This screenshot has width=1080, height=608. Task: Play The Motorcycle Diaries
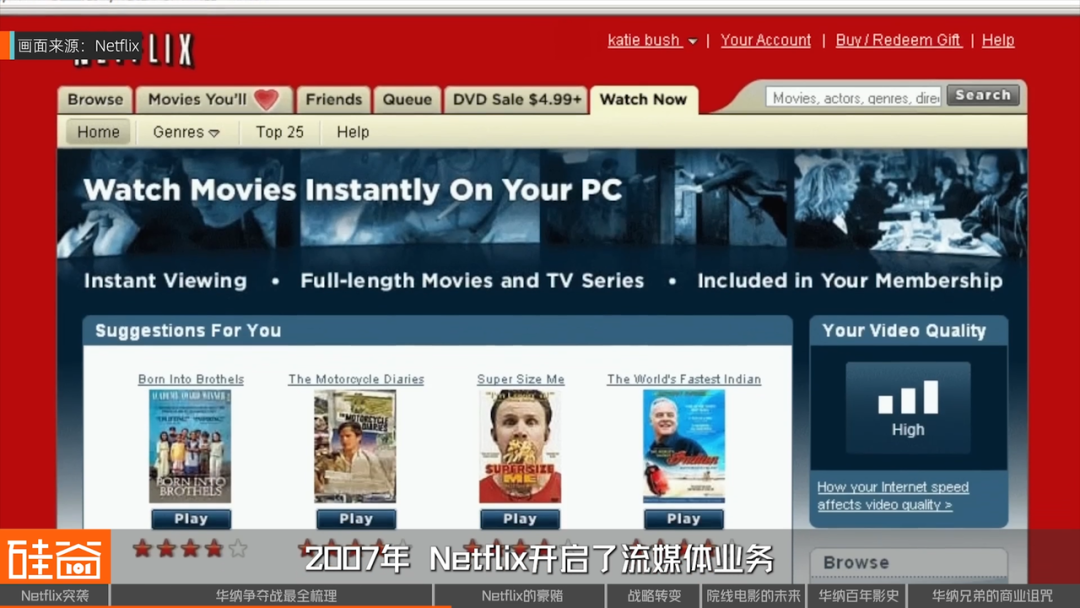pos(356,519)
